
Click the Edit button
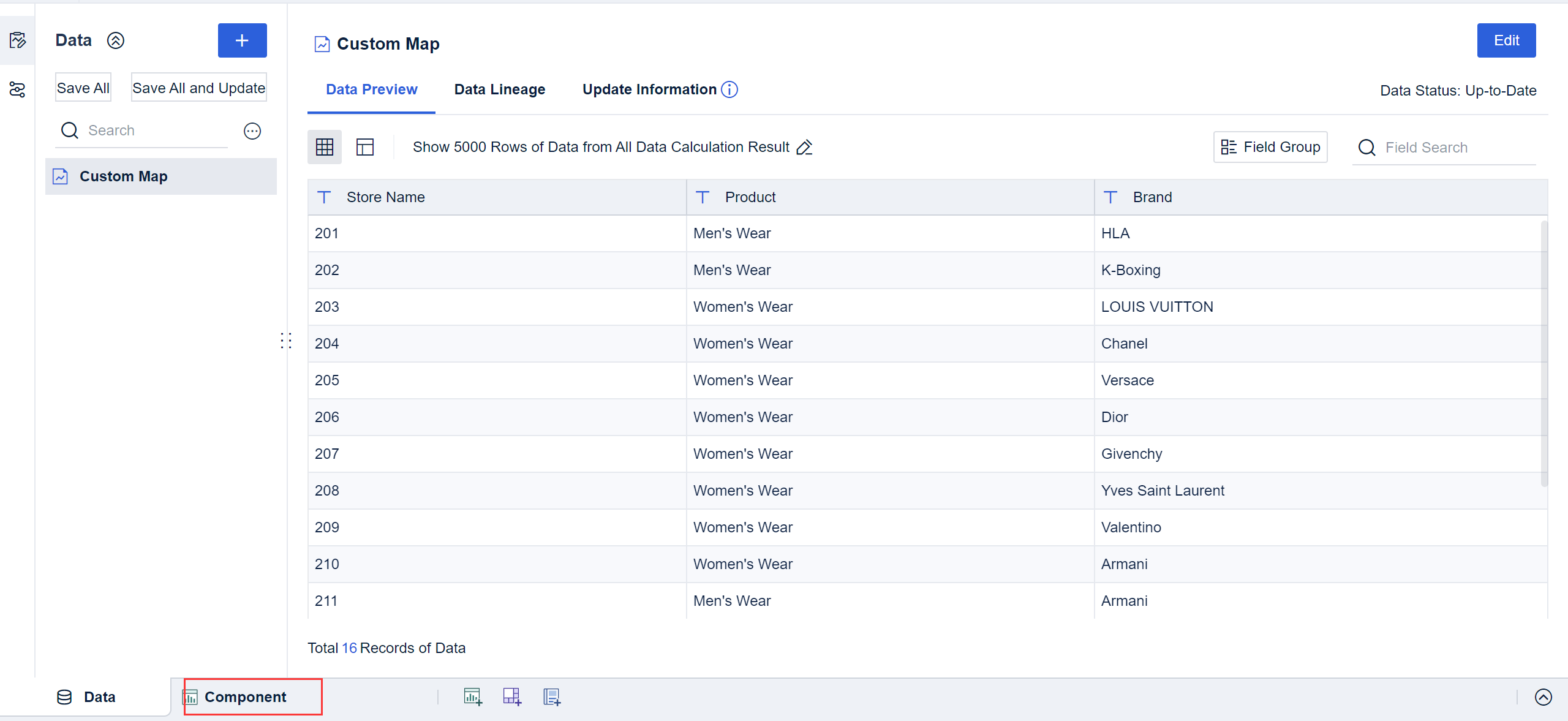coord(1506,40)
